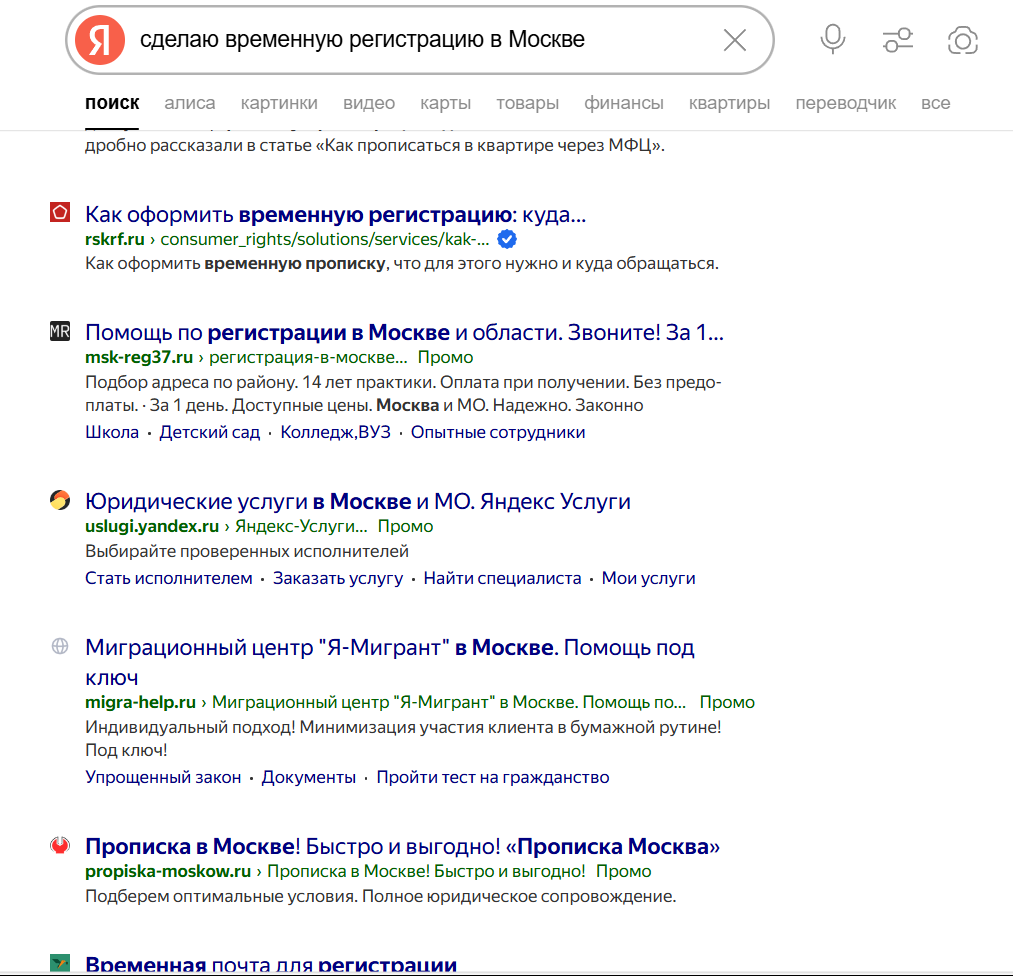Open «Временная почта для регистрации» result
Image resolution: width=1013 pixels, height=976 pixels.
(x=271, y=964)
